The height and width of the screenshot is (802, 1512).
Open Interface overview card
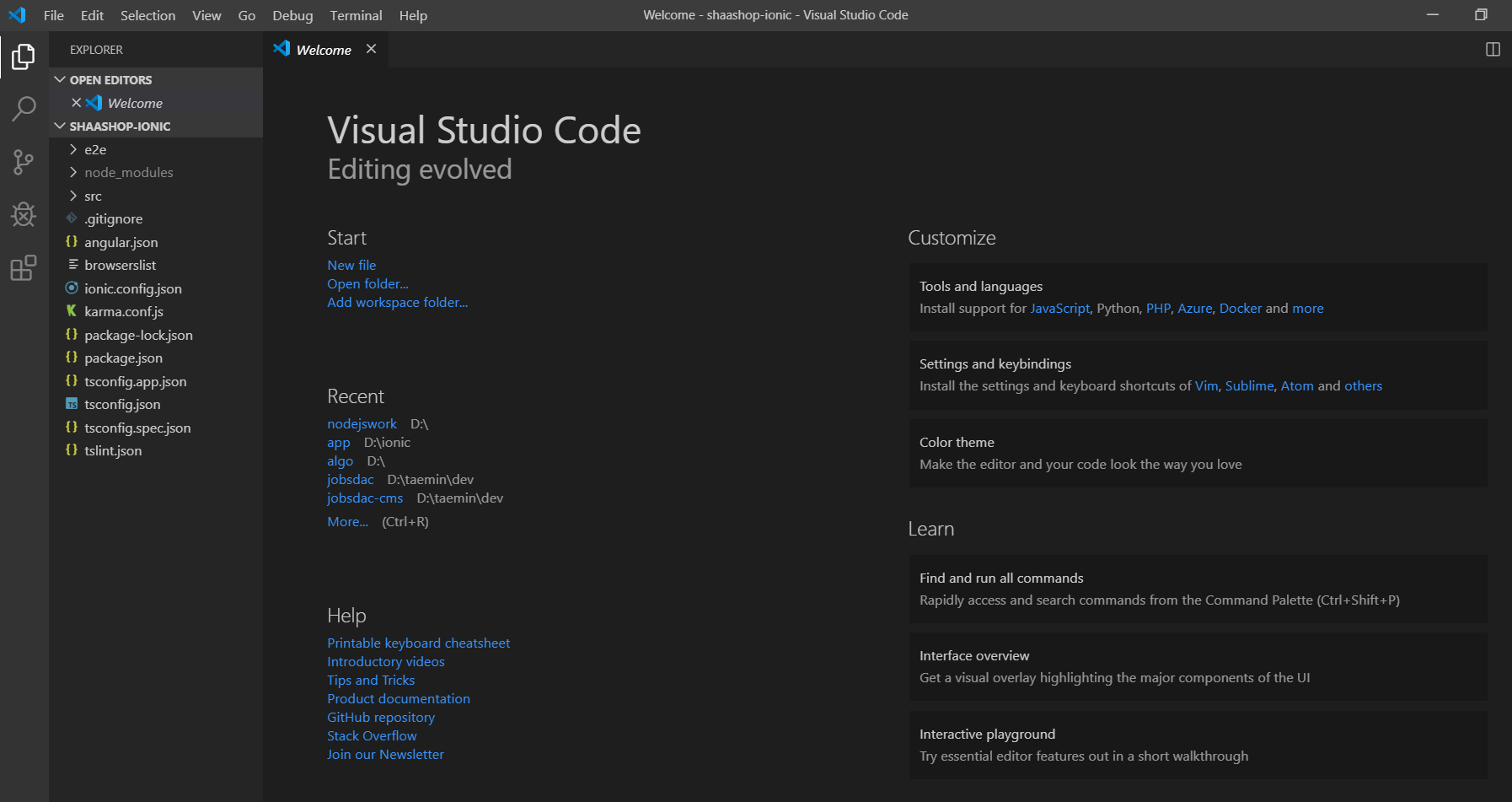click(x=1198, y=666)
